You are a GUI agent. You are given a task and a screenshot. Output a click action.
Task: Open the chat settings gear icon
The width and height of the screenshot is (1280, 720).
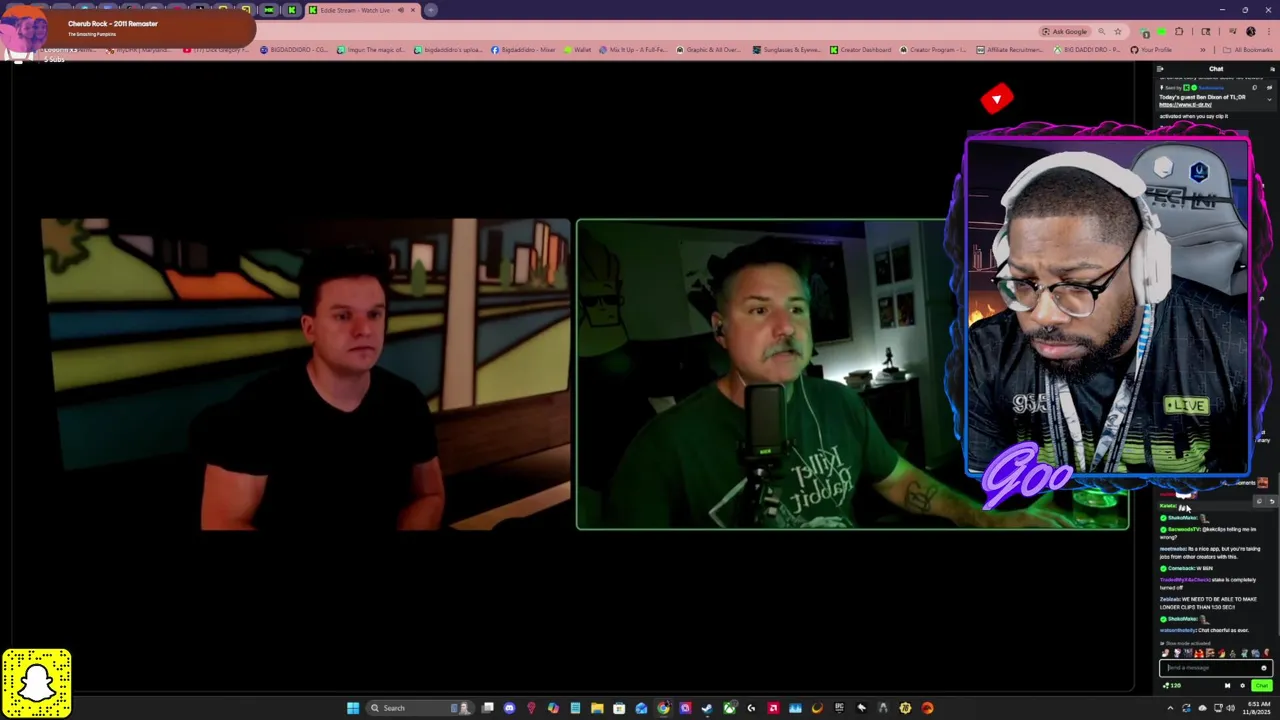click(x=1242, y=686)
